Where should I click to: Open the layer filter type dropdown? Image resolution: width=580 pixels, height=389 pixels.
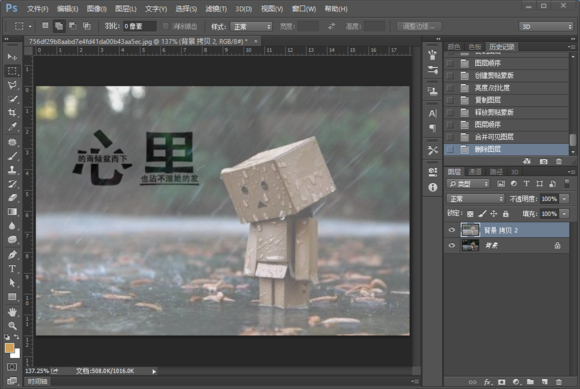(468, 184)
